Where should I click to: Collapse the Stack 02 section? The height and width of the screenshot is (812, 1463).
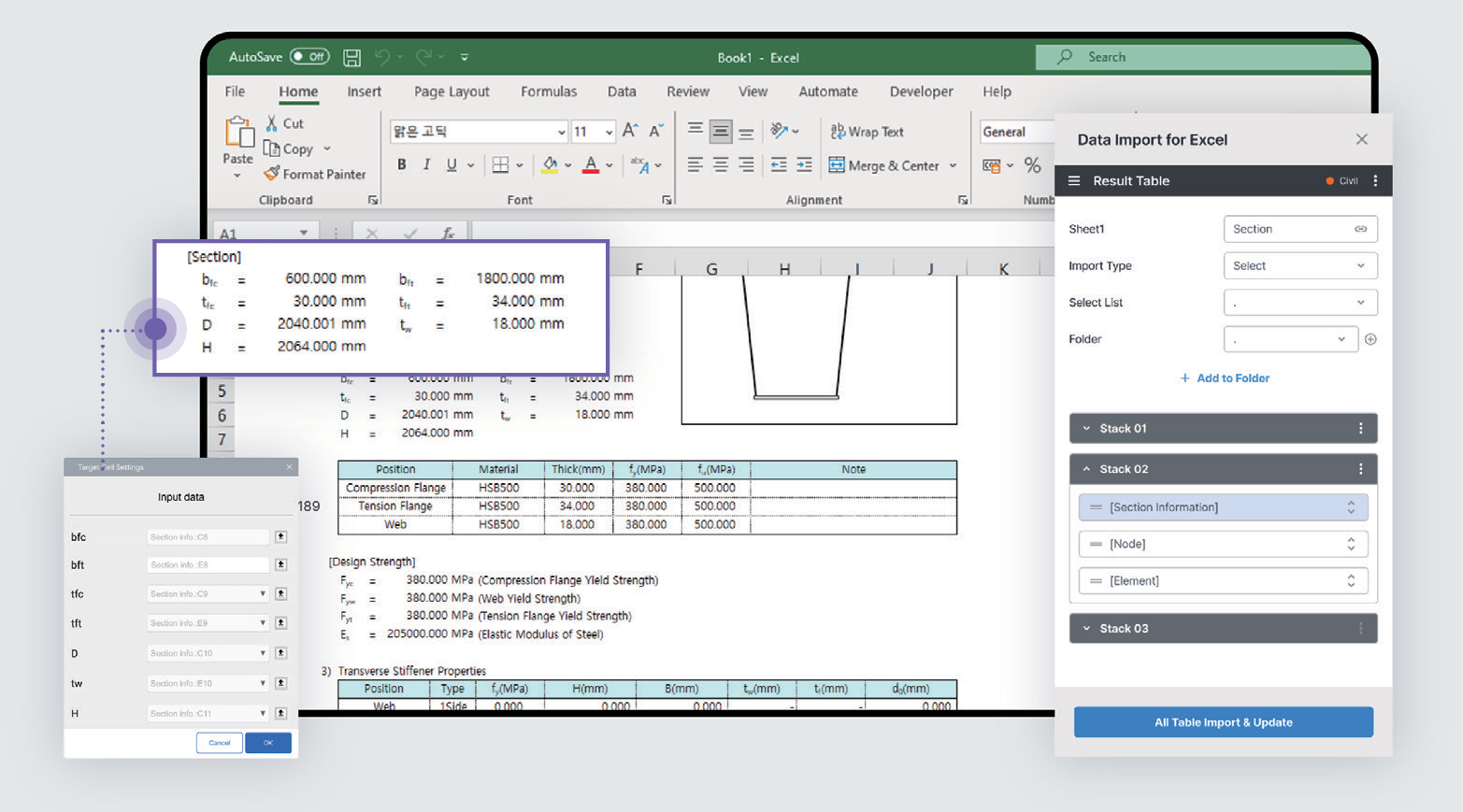pyautogui.click(x=1086, y=469)
